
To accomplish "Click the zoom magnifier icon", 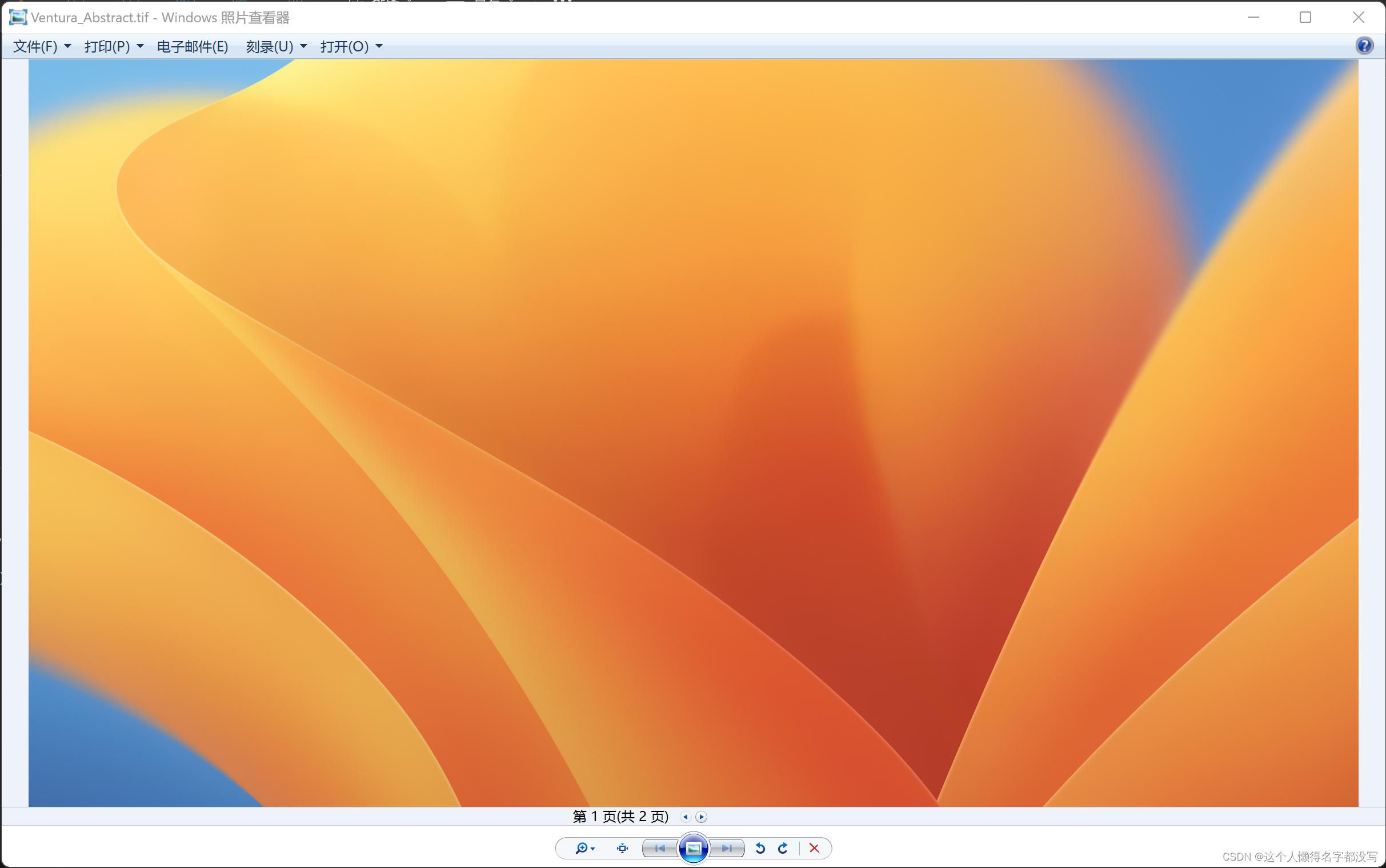I will pyautogui.click(x=582, y=848).
